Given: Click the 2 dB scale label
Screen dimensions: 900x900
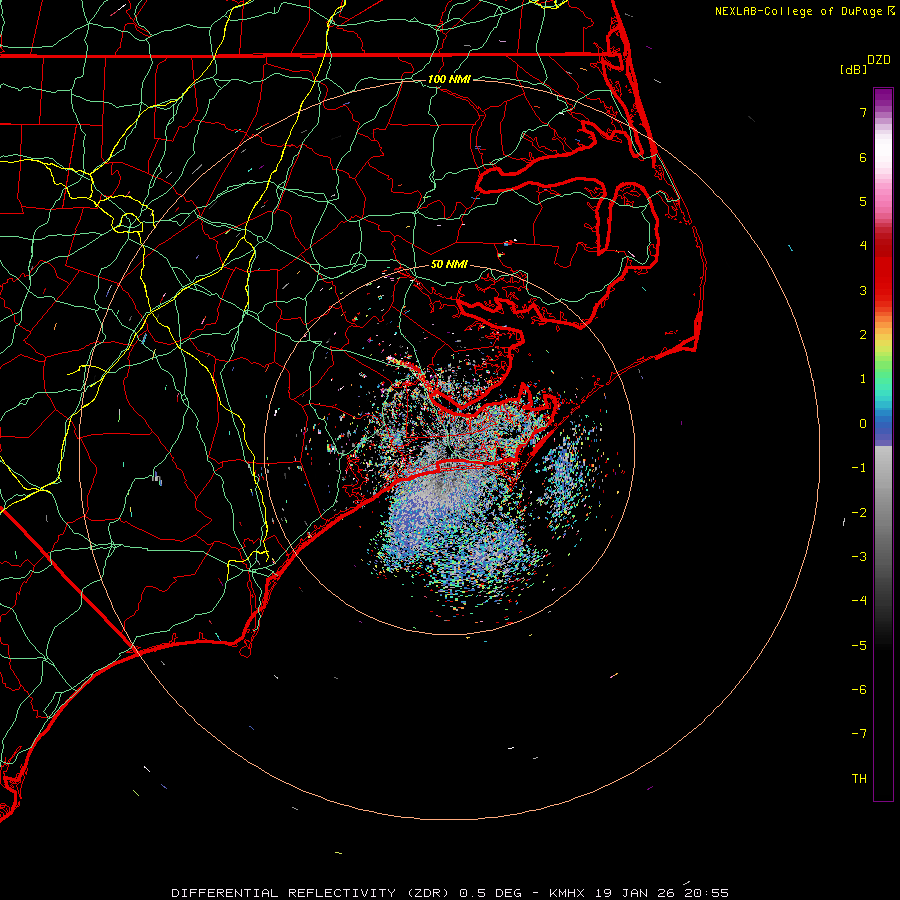Looking at the screenshot, I should click(x=863, y=335).
